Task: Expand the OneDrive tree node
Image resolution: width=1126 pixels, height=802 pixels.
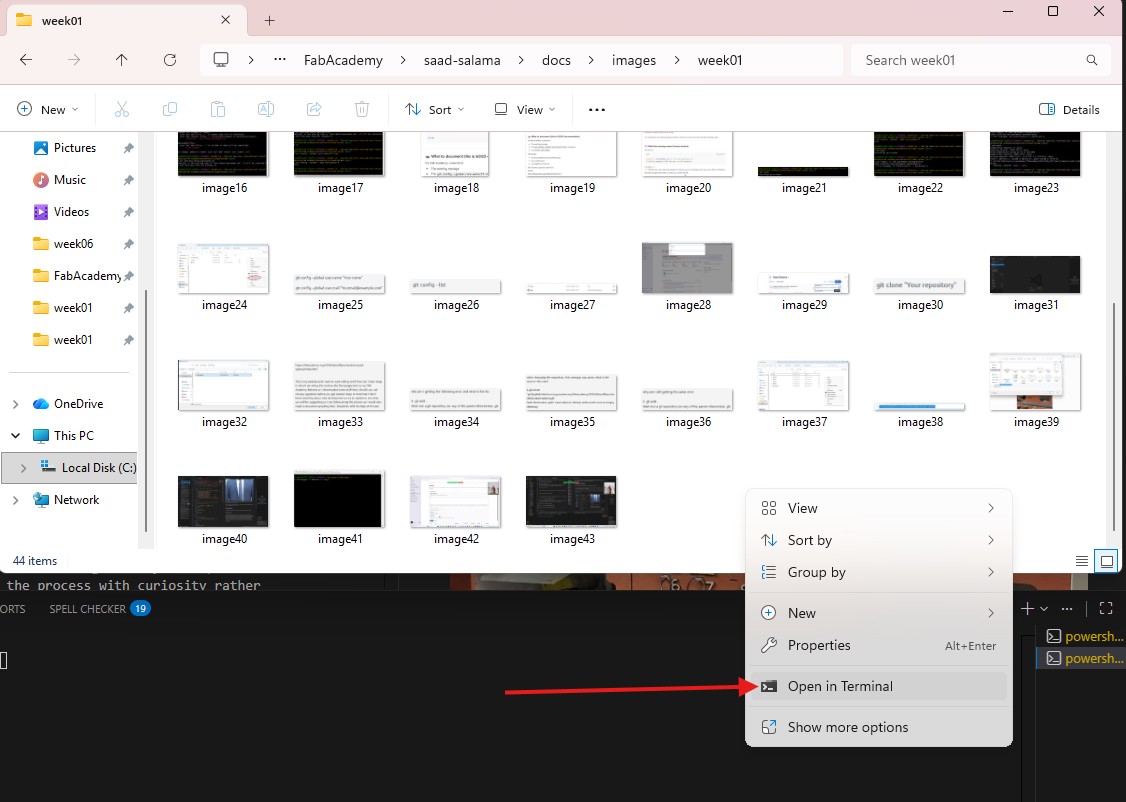Action: coord(16,404)
